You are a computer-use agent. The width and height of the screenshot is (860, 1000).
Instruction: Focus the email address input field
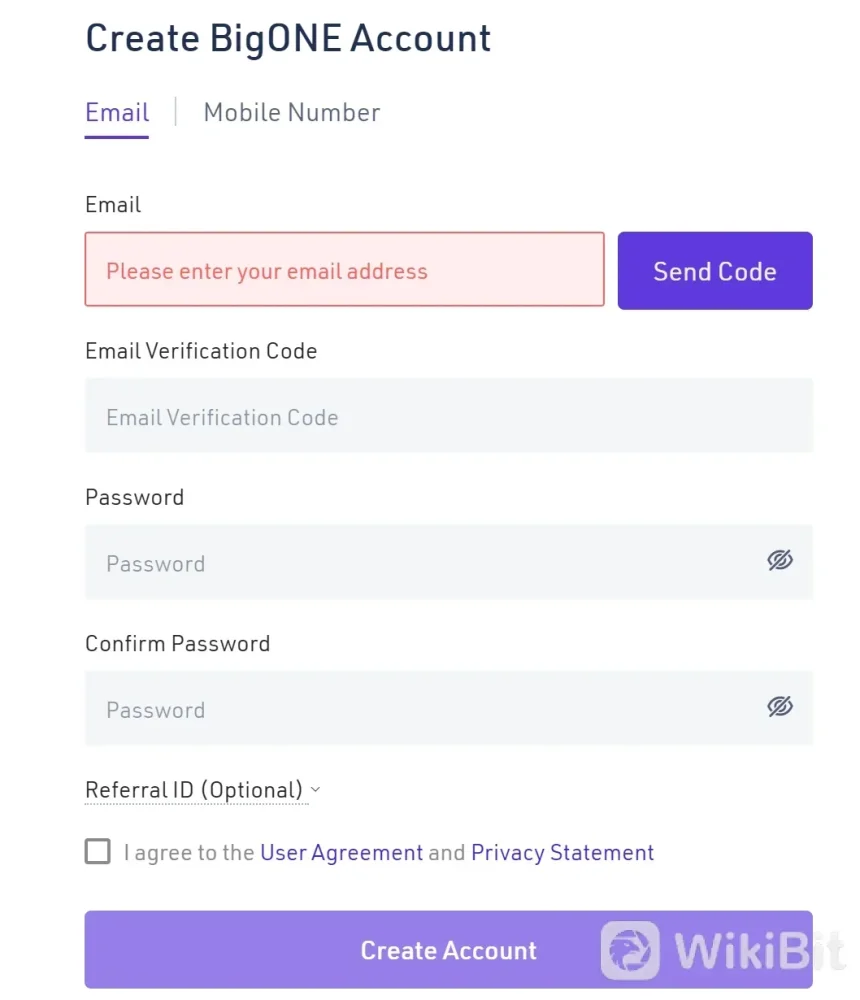point(344,270)
